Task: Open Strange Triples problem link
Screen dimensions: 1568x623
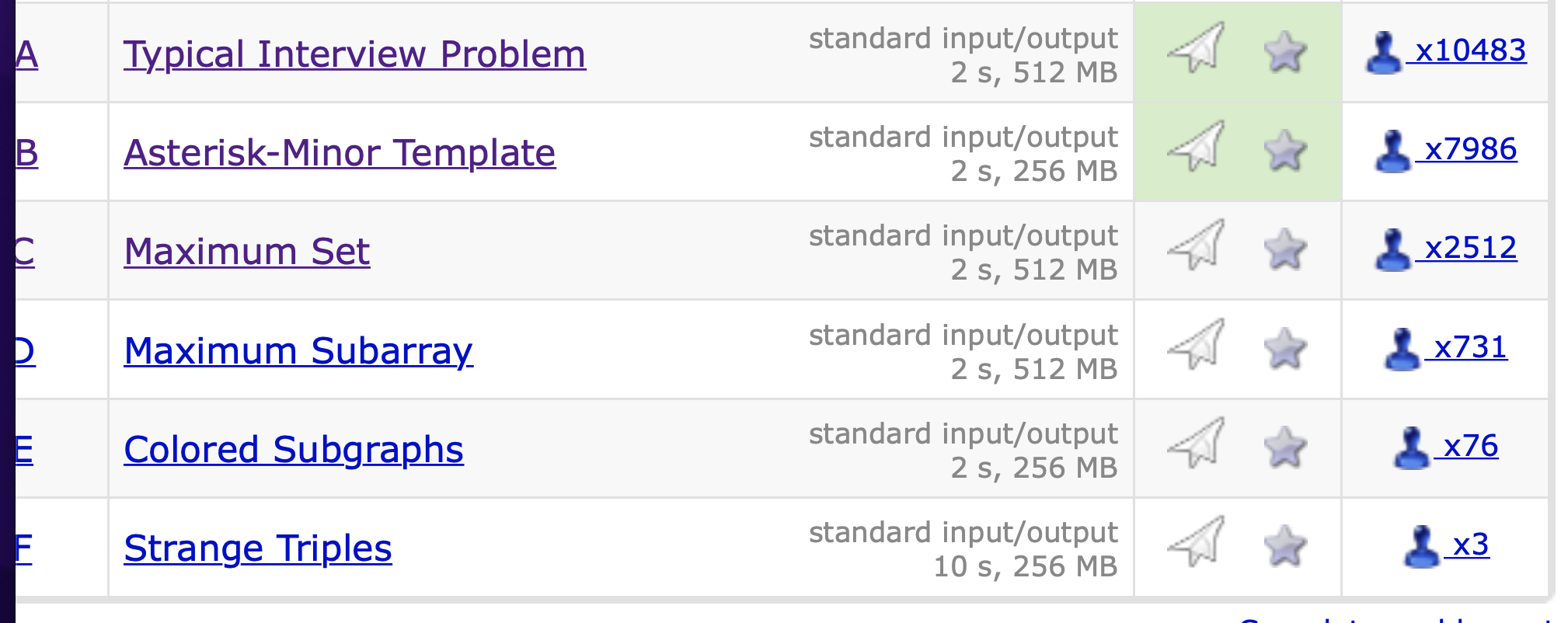Action: point(258,548)
